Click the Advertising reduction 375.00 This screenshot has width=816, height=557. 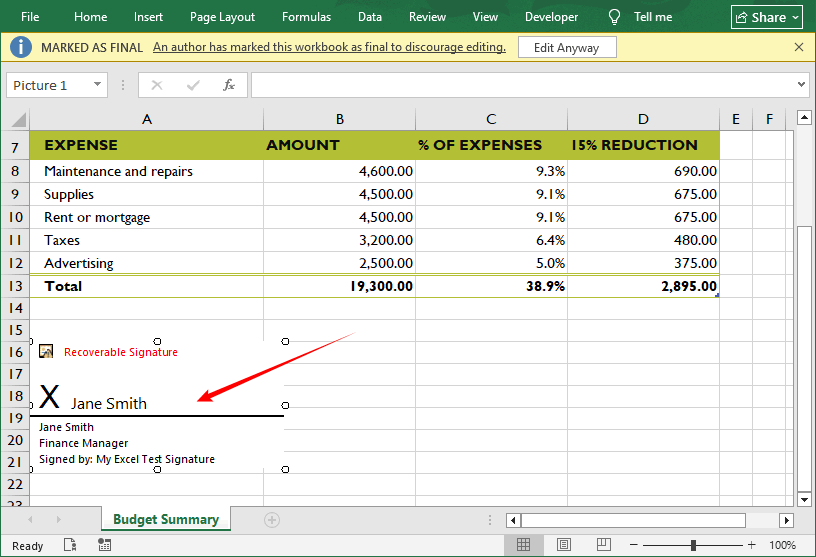pos(643,263)
